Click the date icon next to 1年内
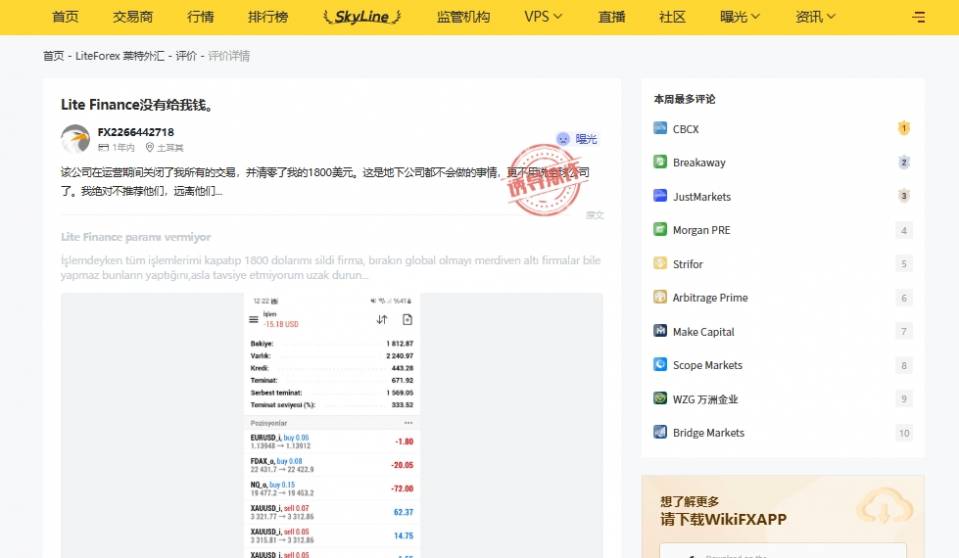Image resolution: width=959 pixels, height=558 pixels. 103,147
